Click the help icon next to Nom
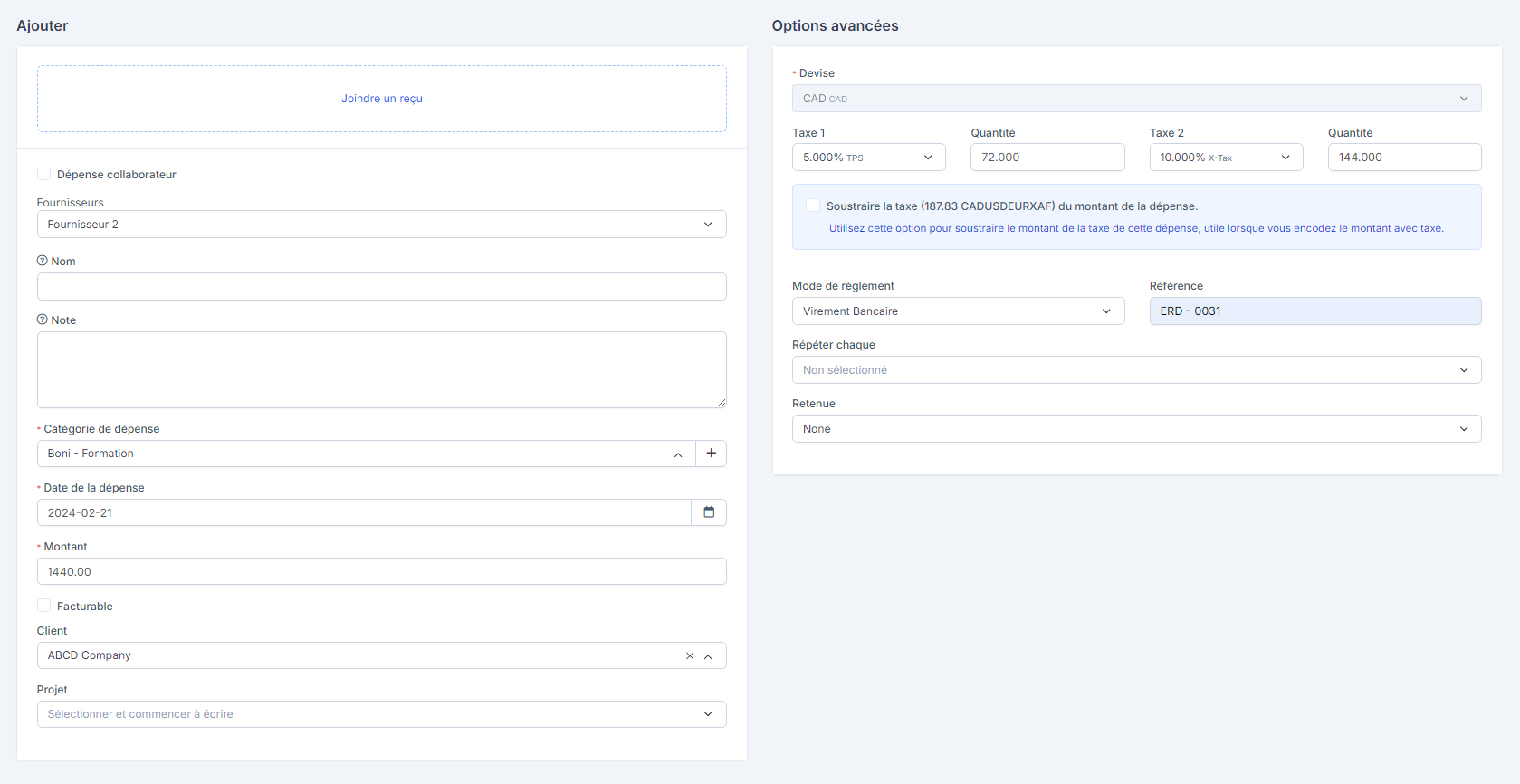This screenshot has width=1520, height=784. (42, 261)
